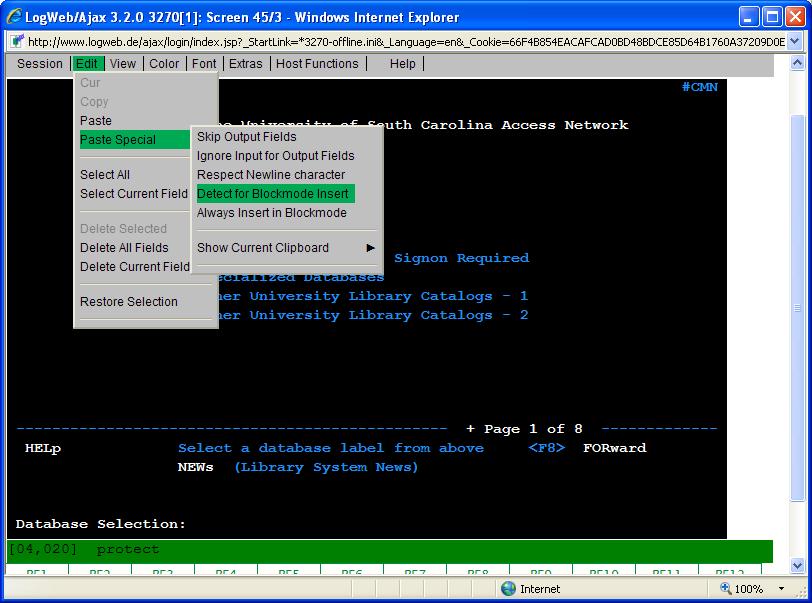The height and width of the screenshot is (603, 812).
Task: Open the address bar dropdown arrow
Action: (x=795, y=42)
